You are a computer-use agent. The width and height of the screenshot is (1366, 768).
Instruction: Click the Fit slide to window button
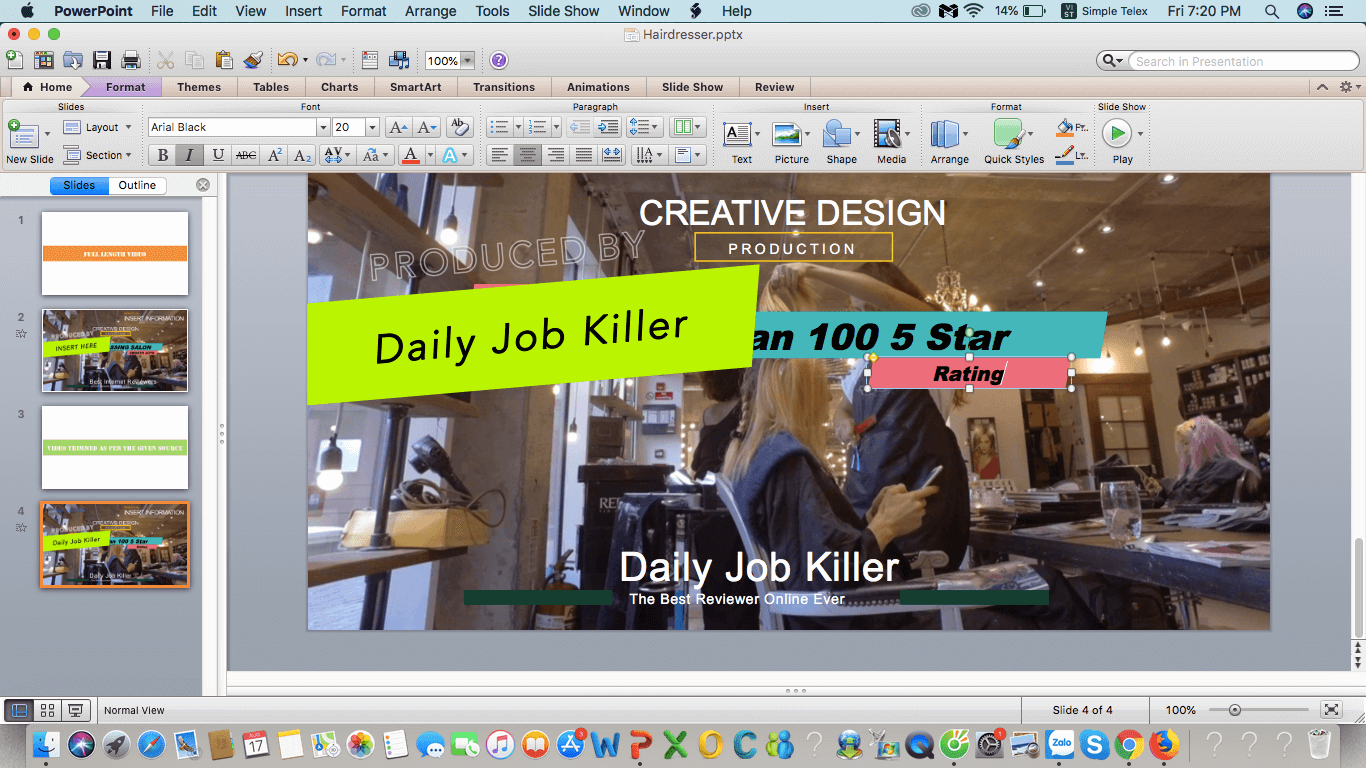coord(1331,710)
